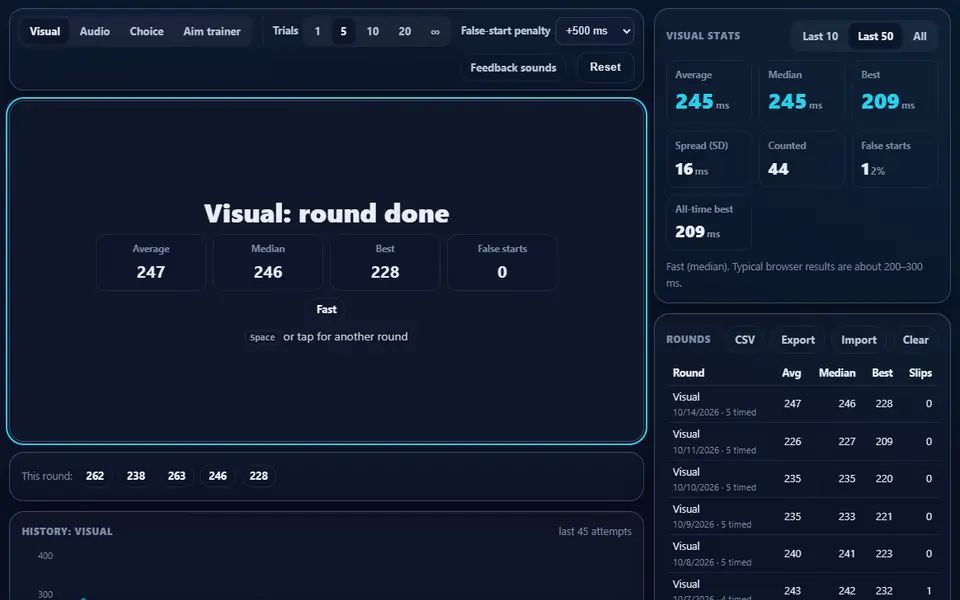Image resolution: width=960 pixels, height=600 pixels.
Task: Click the Average 245 ms stat card
Action: [708, 91]
